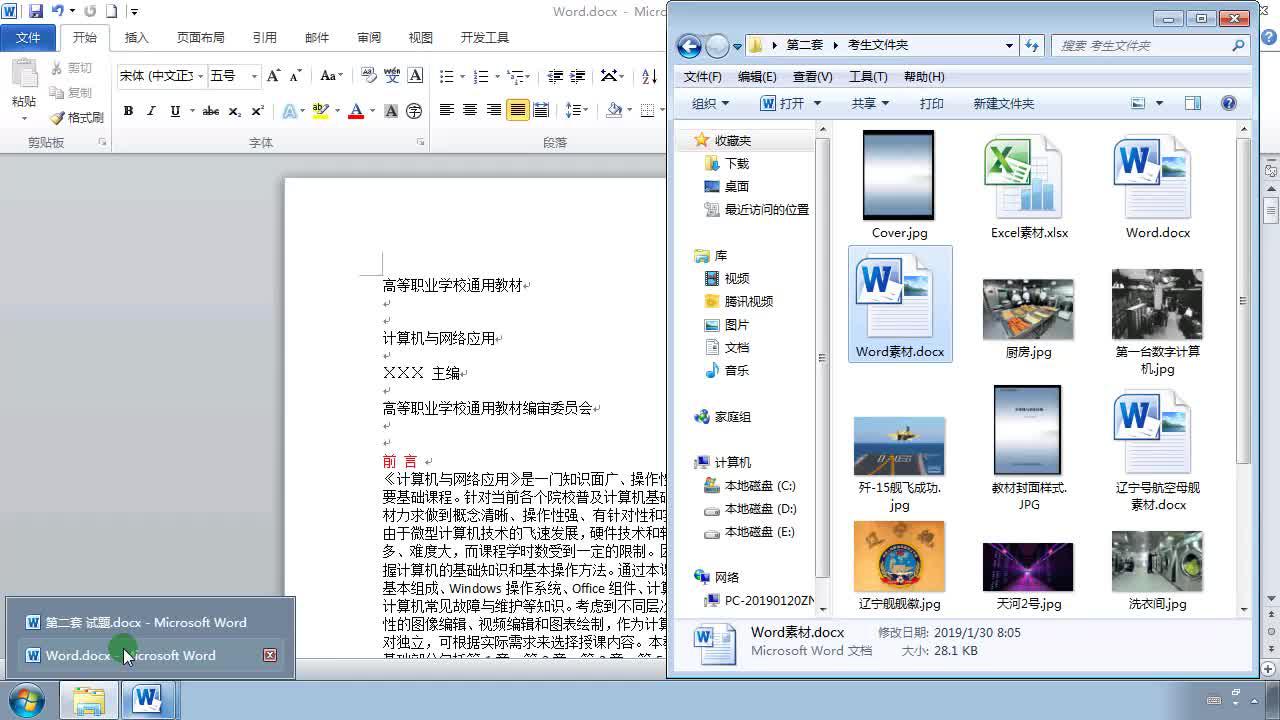Click the Grow Font icon
Screen dimensions: 1280x720
(274, 76)
